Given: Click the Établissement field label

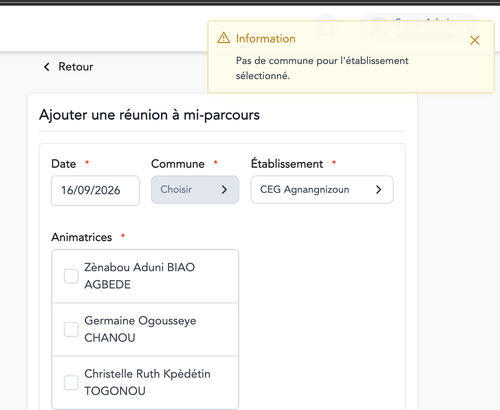Looking at the screenshot, I should pos(287,163).
